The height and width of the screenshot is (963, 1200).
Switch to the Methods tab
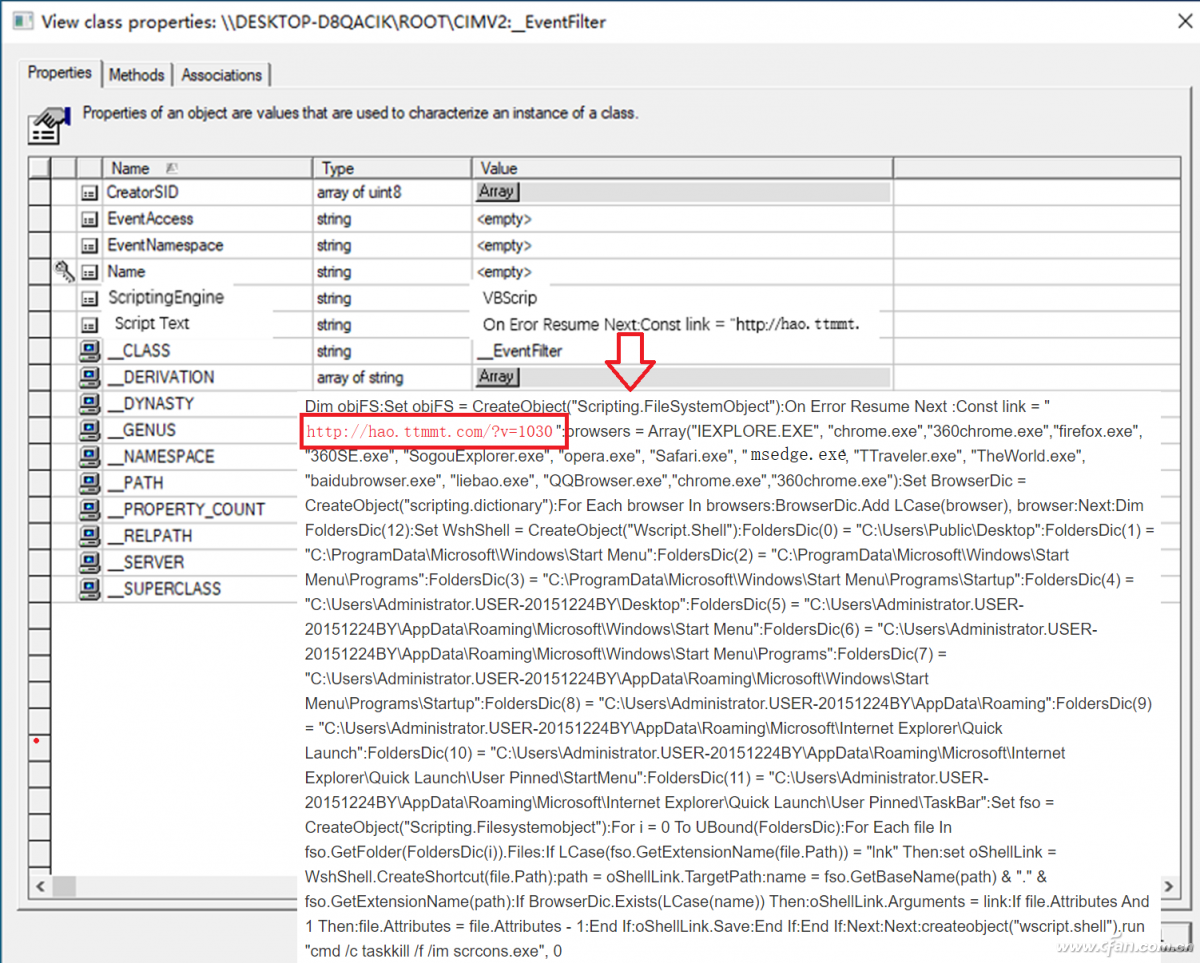click(136, 75)
